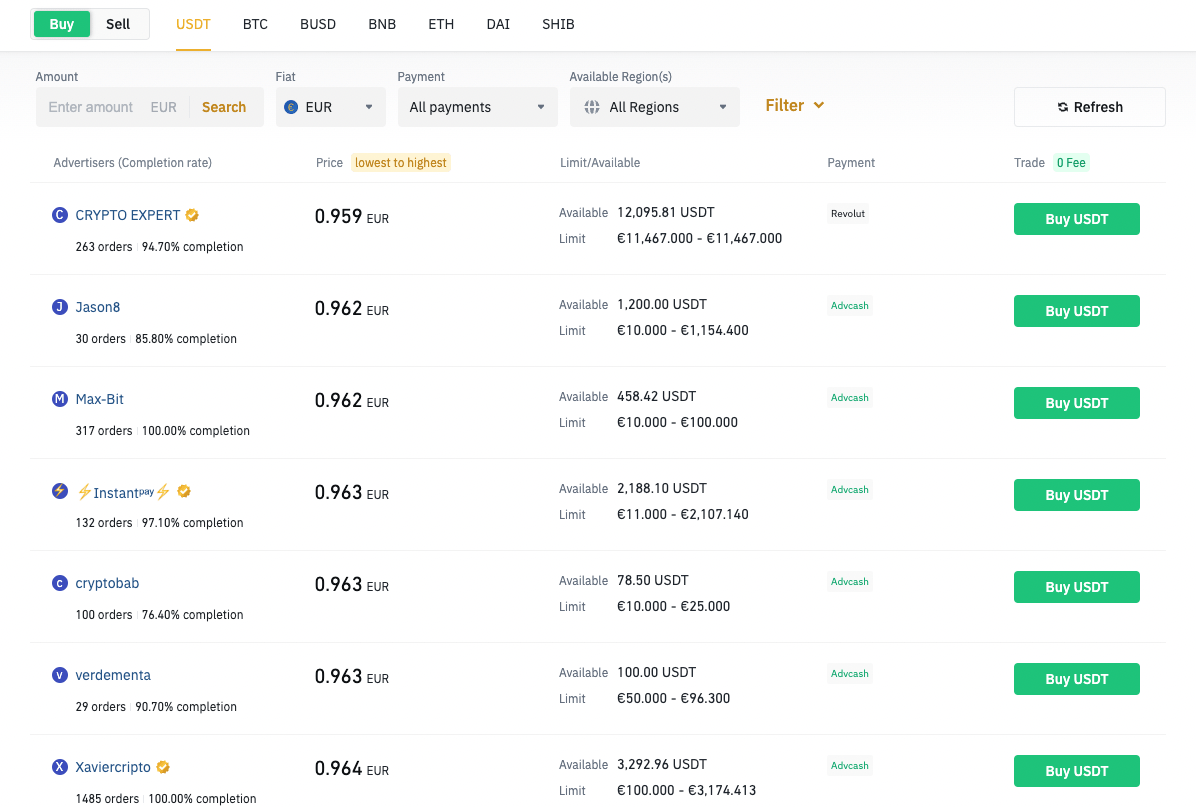Image resolution: width=1196 pixels, height=807 pixels.
Task: Toggle price sorting lowest to highest
Action: (x=400, y=163)
